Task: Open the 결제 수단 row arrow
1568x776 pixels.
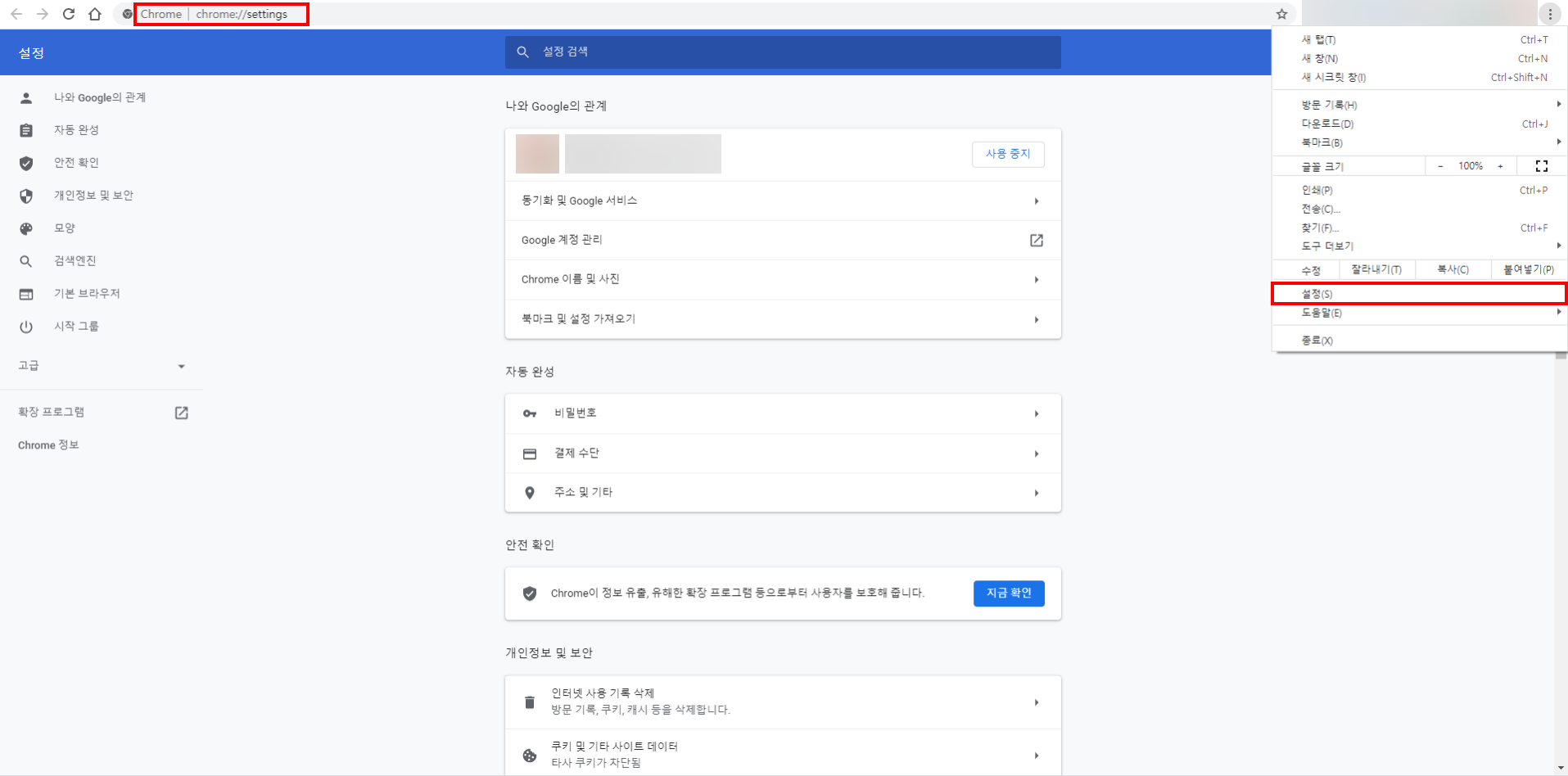Action: tap(1037, 453)
